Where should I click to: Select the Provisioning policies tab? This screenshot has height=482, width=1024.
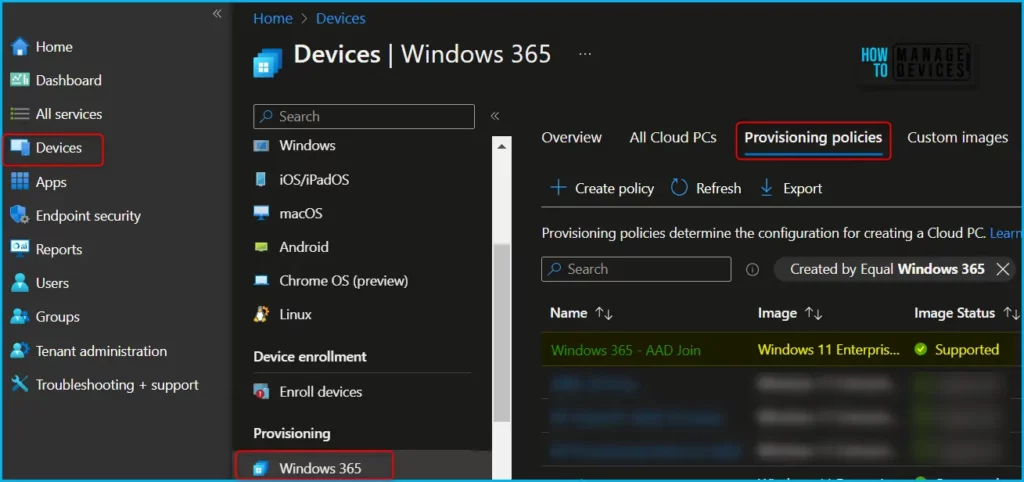point(813,138)
